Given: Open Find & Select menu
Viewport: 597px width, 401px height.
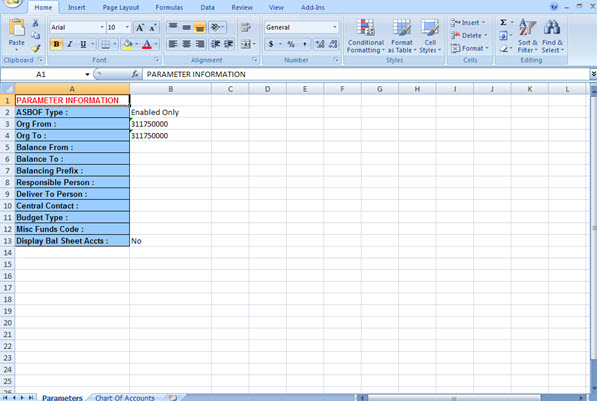Looking at the screenshot, I should pos(552,36).
